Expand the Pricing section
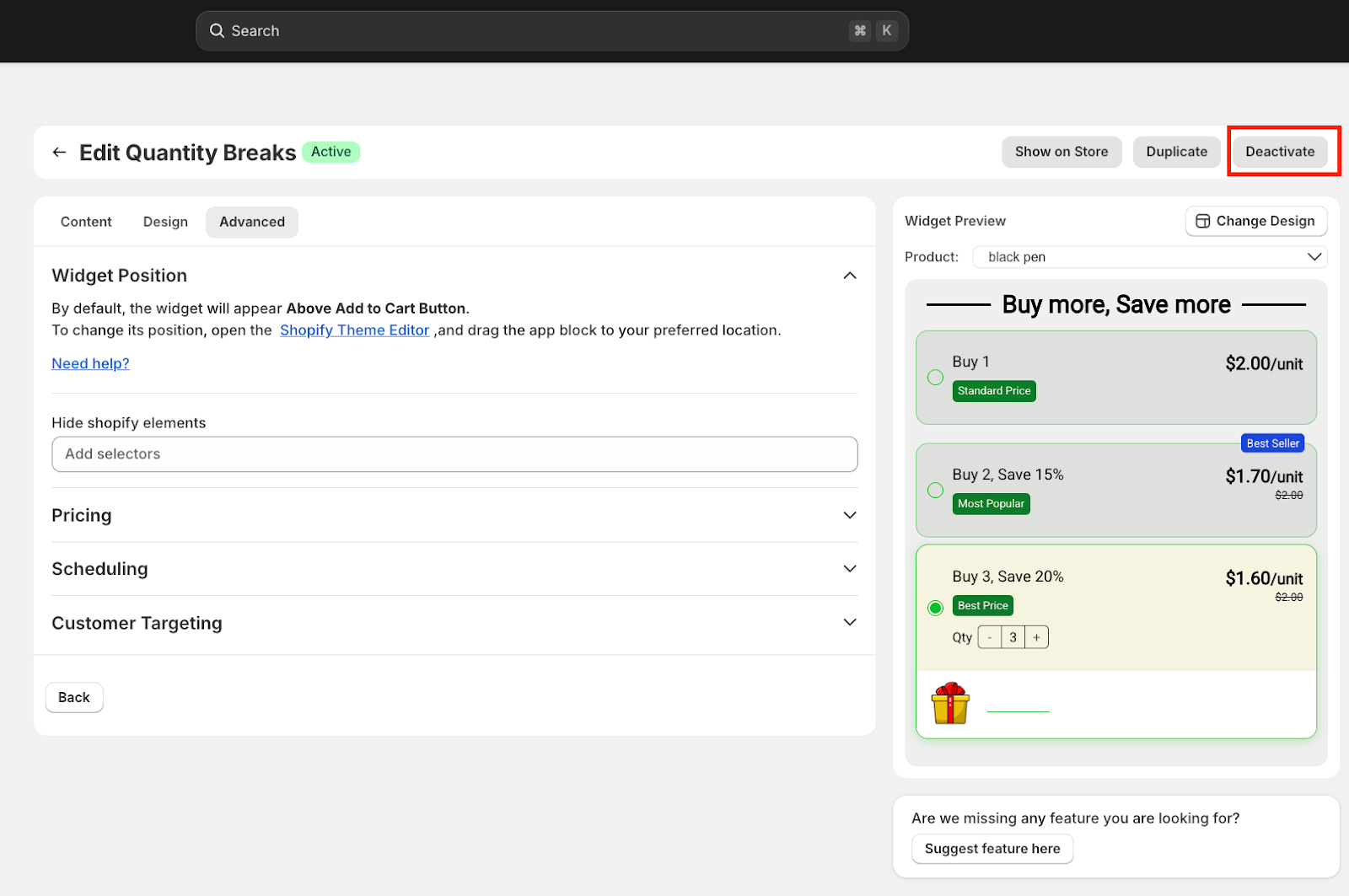The width and height of the screenshot is (1349, 896). pos(849,515)
